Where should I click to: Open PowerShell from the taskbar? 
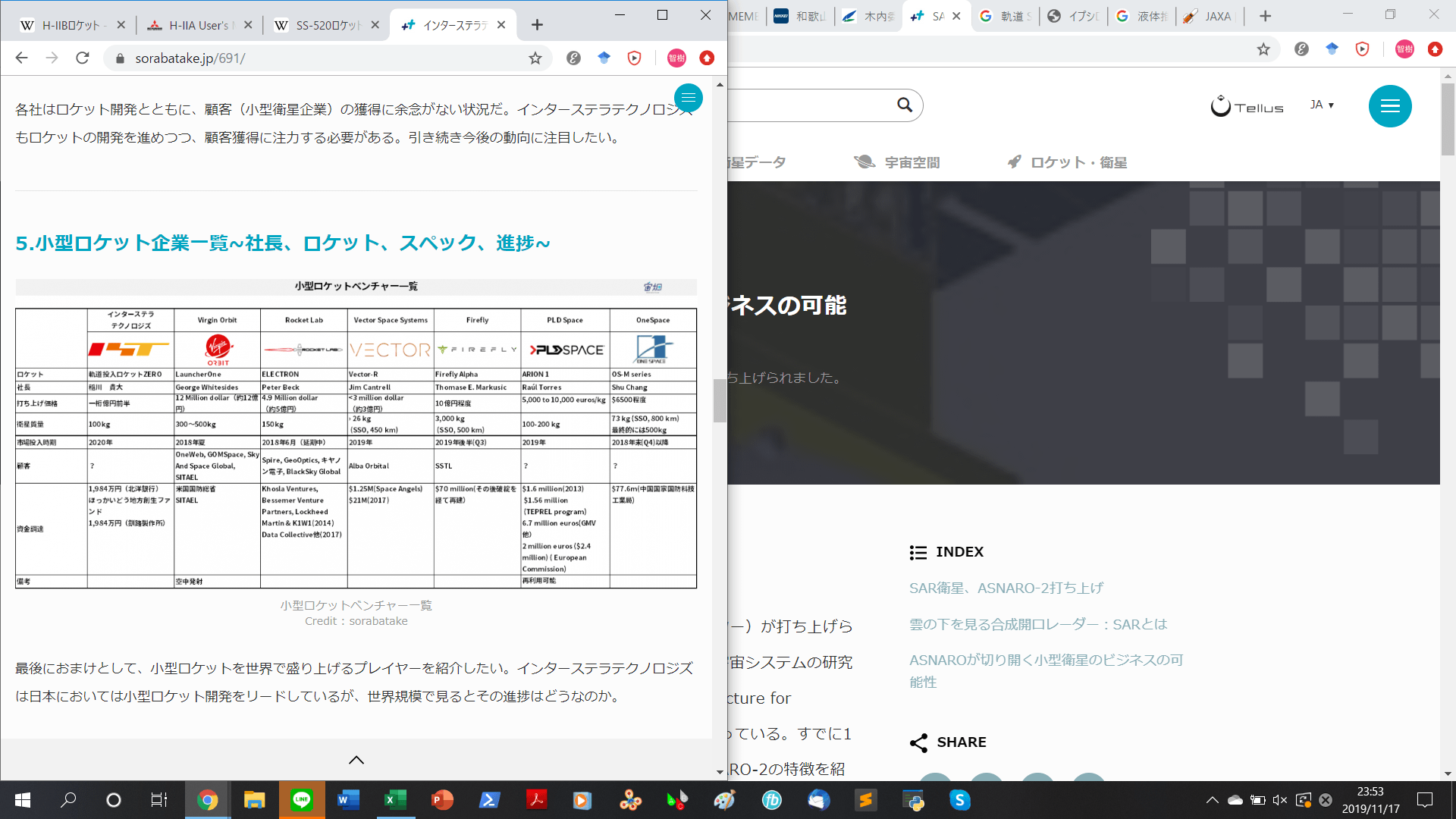489,800
